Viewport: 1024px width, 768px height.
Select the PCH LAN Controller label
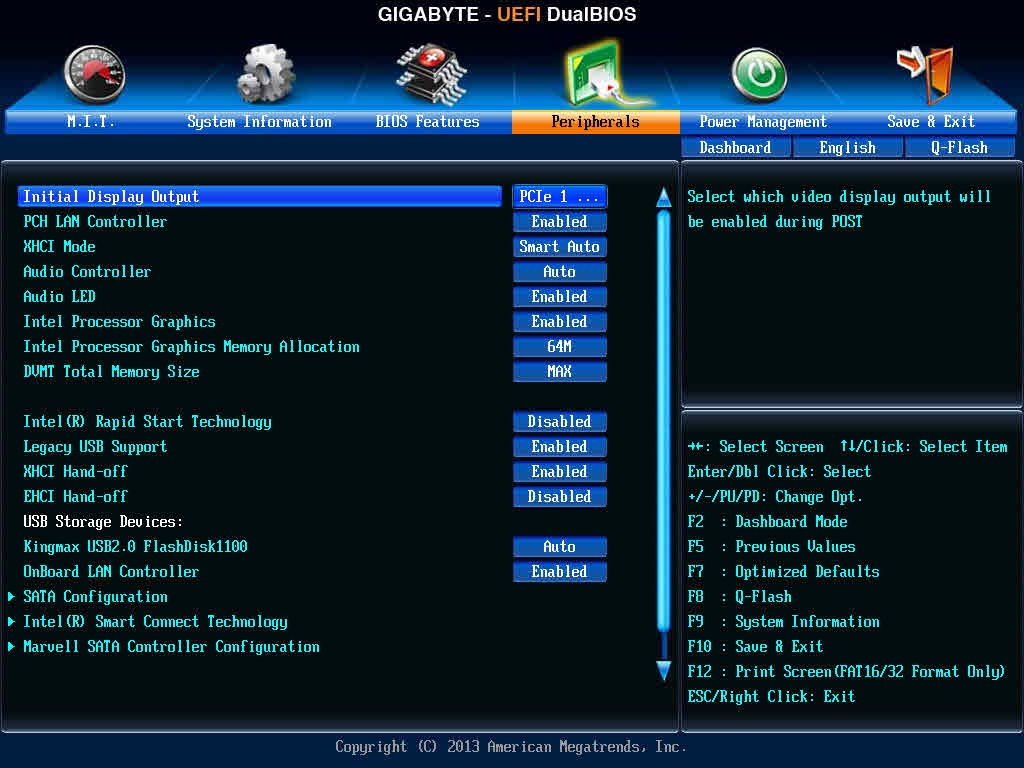(95, 222)
